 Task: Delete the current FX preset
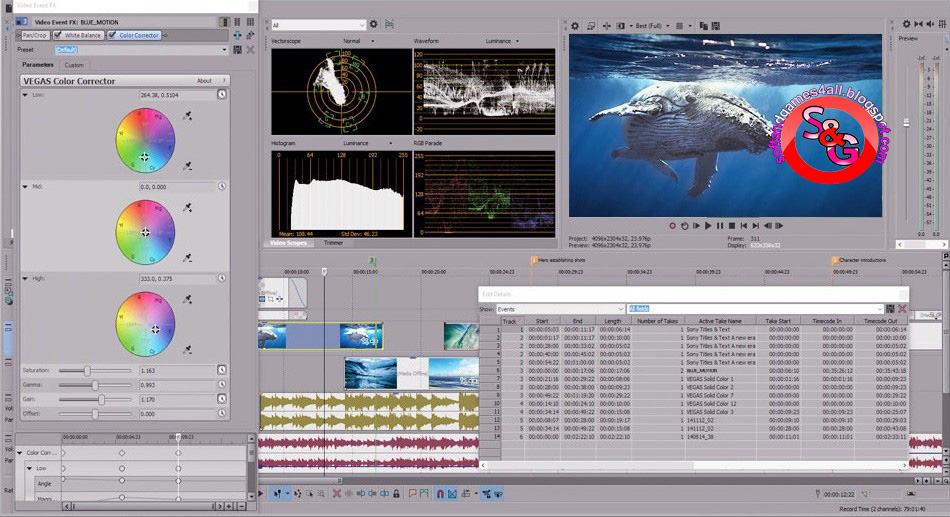pos(250,50)
